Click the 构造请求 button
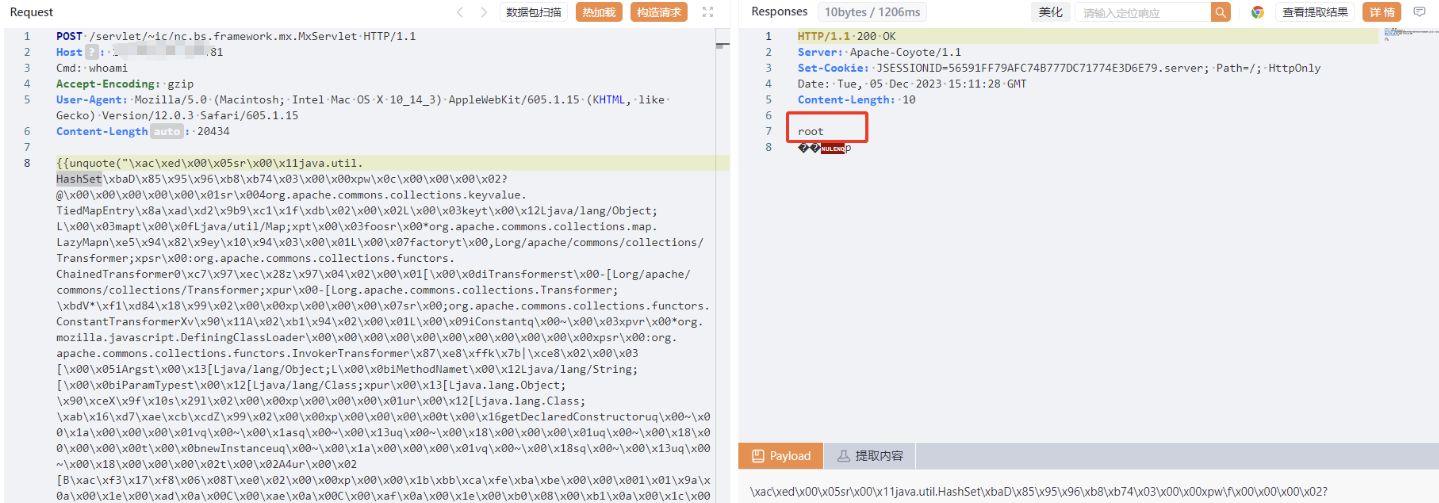 pyautogui.click(x=659, y=12)
